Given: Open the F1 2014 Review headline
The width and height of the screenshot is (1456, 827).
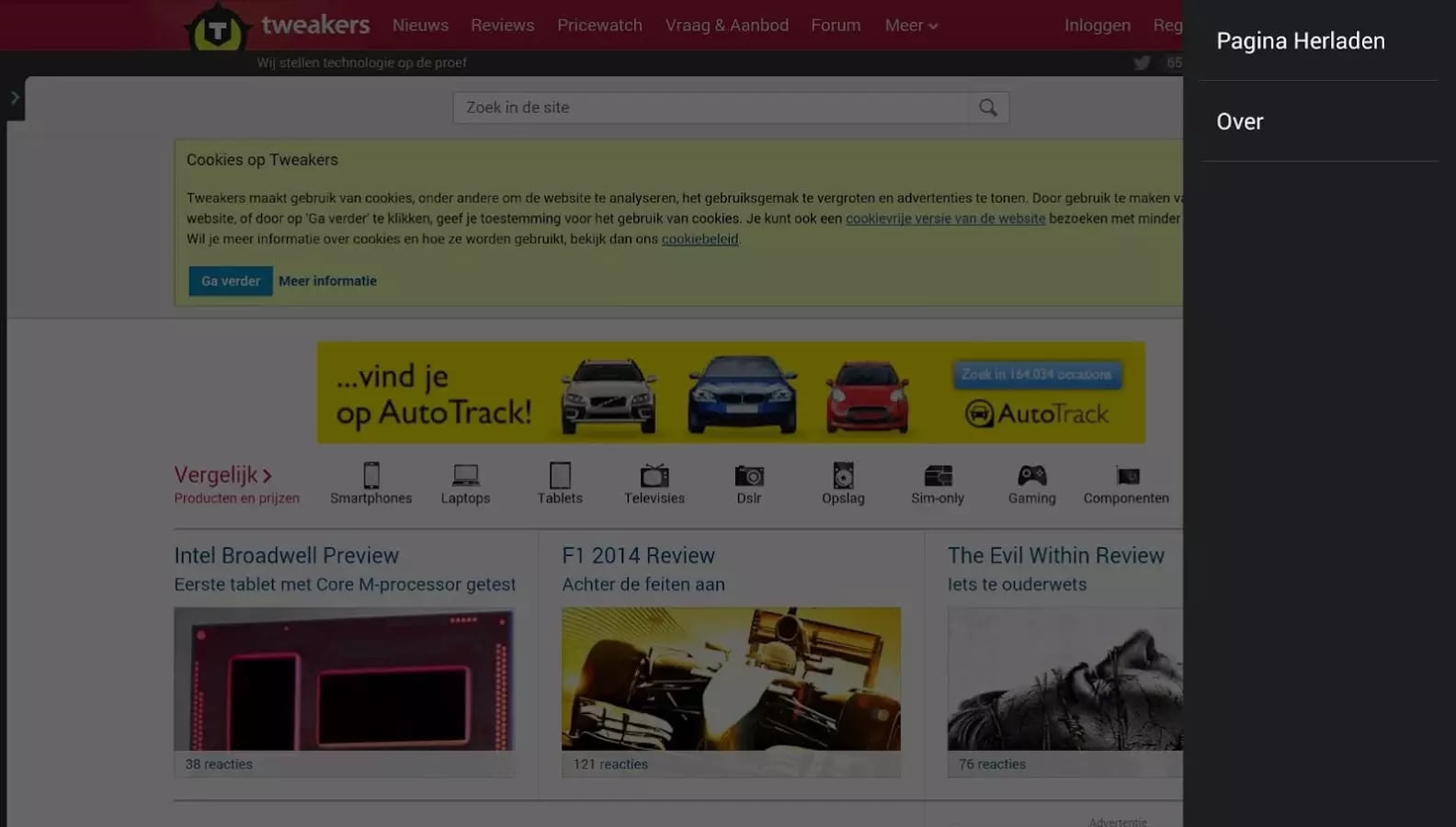Looking at the screenshot, I should pos(638,555).
